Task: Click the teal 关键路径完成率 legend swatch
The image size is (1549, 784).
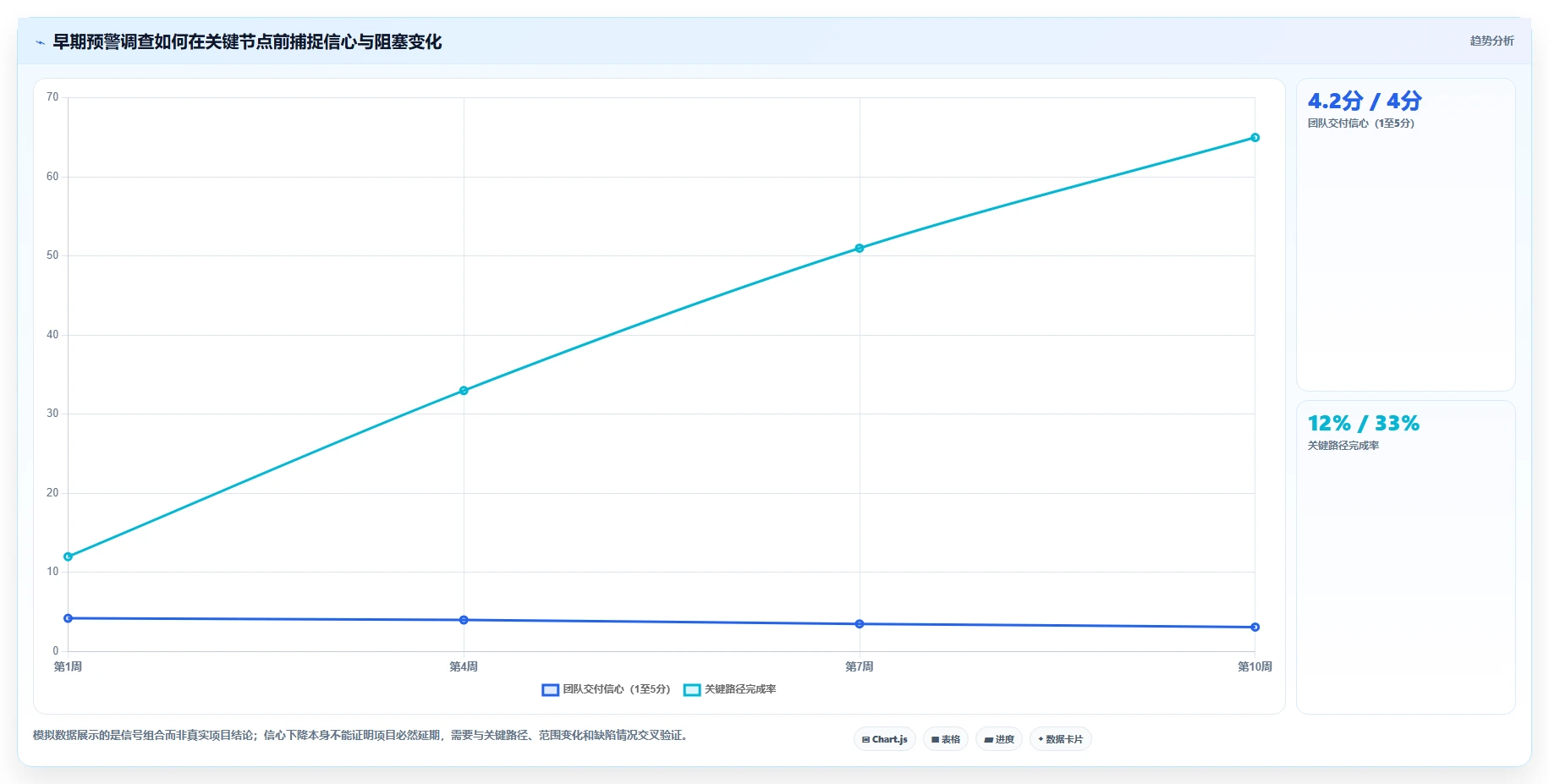Action: [x=692, y=689]
